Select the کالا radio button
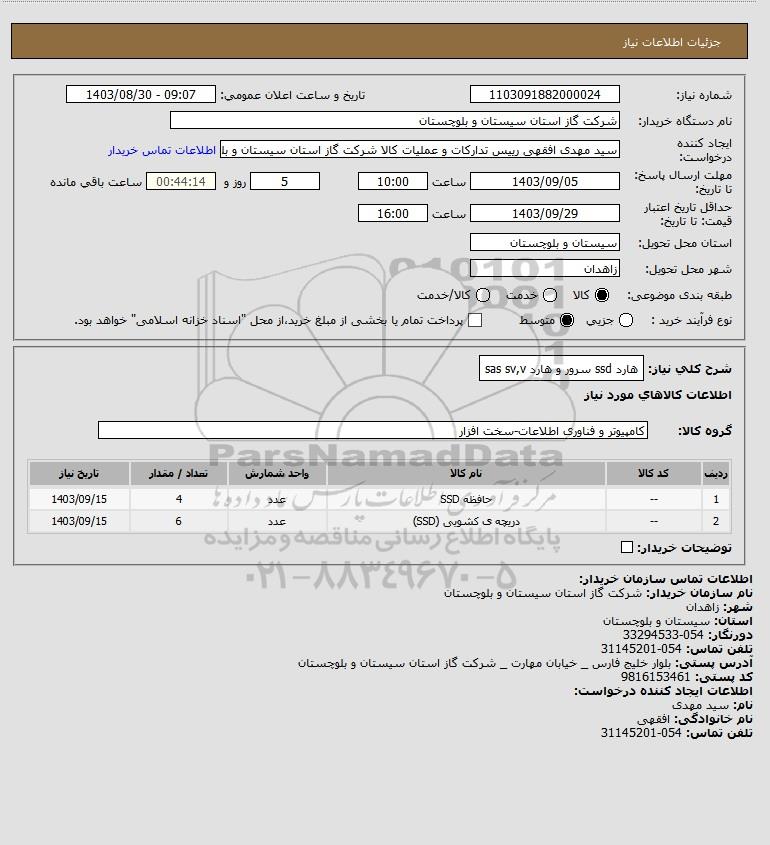This screenshot has width=770, height=845. [602, 295]
